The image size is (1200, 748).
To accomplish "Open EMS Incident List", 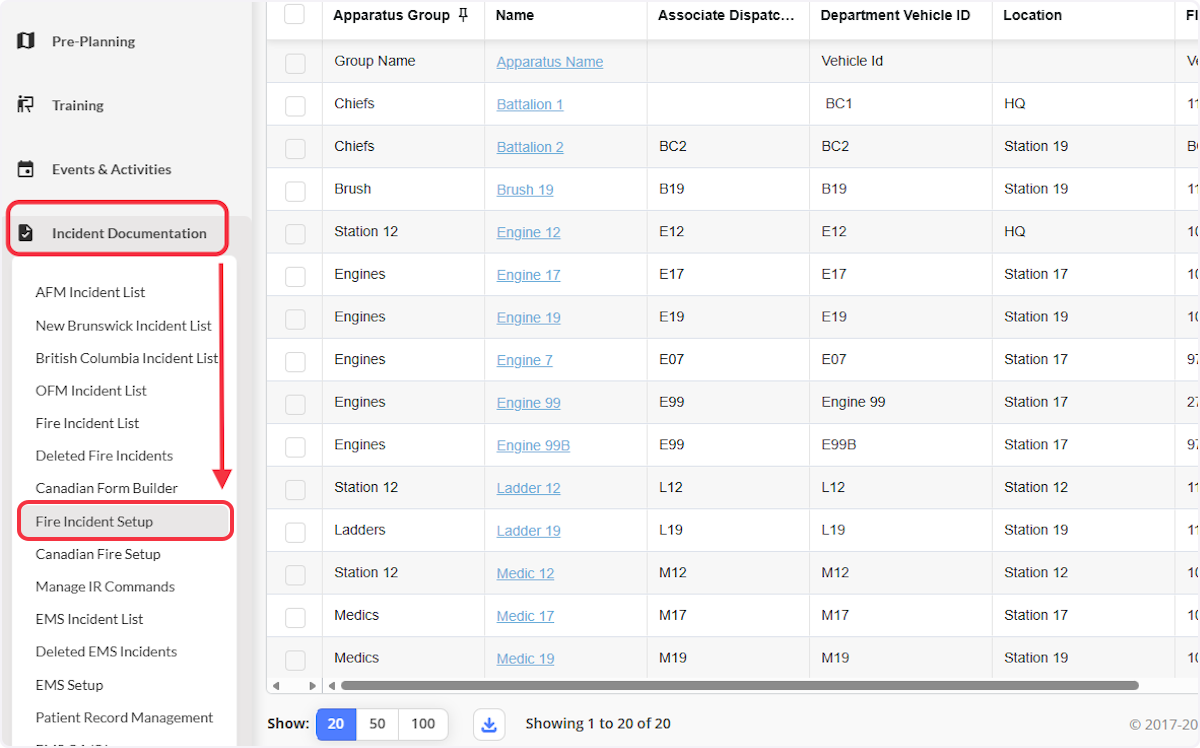I will tap(89, 619).
